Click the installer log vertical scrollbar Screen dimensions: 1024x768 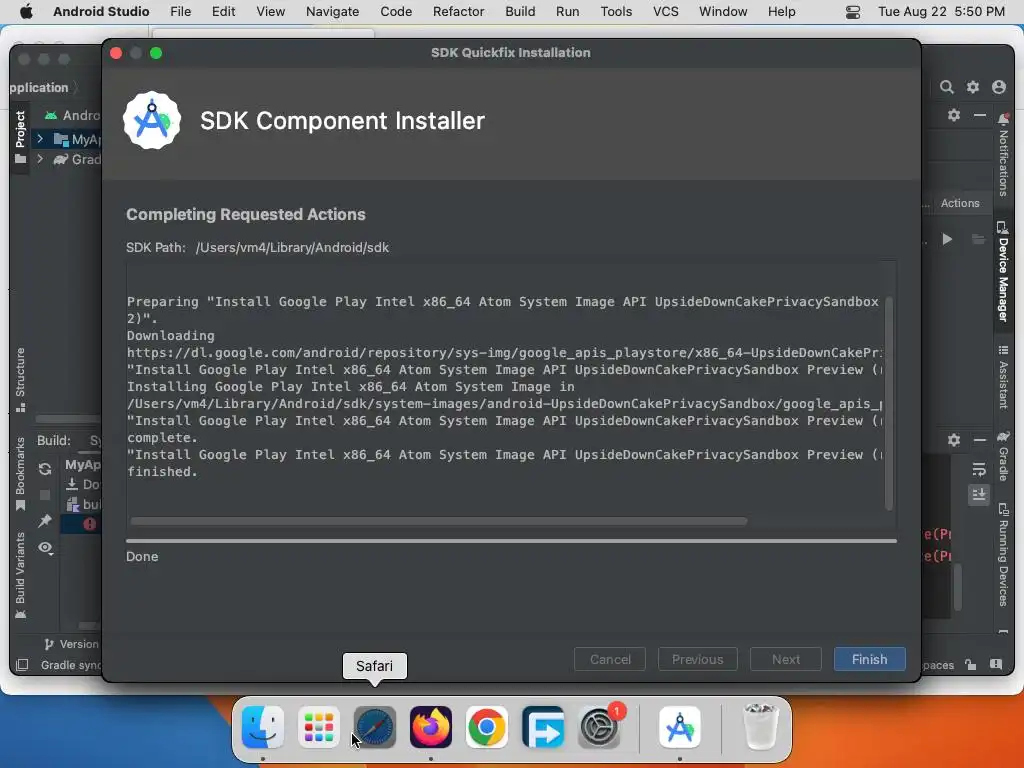888,402
